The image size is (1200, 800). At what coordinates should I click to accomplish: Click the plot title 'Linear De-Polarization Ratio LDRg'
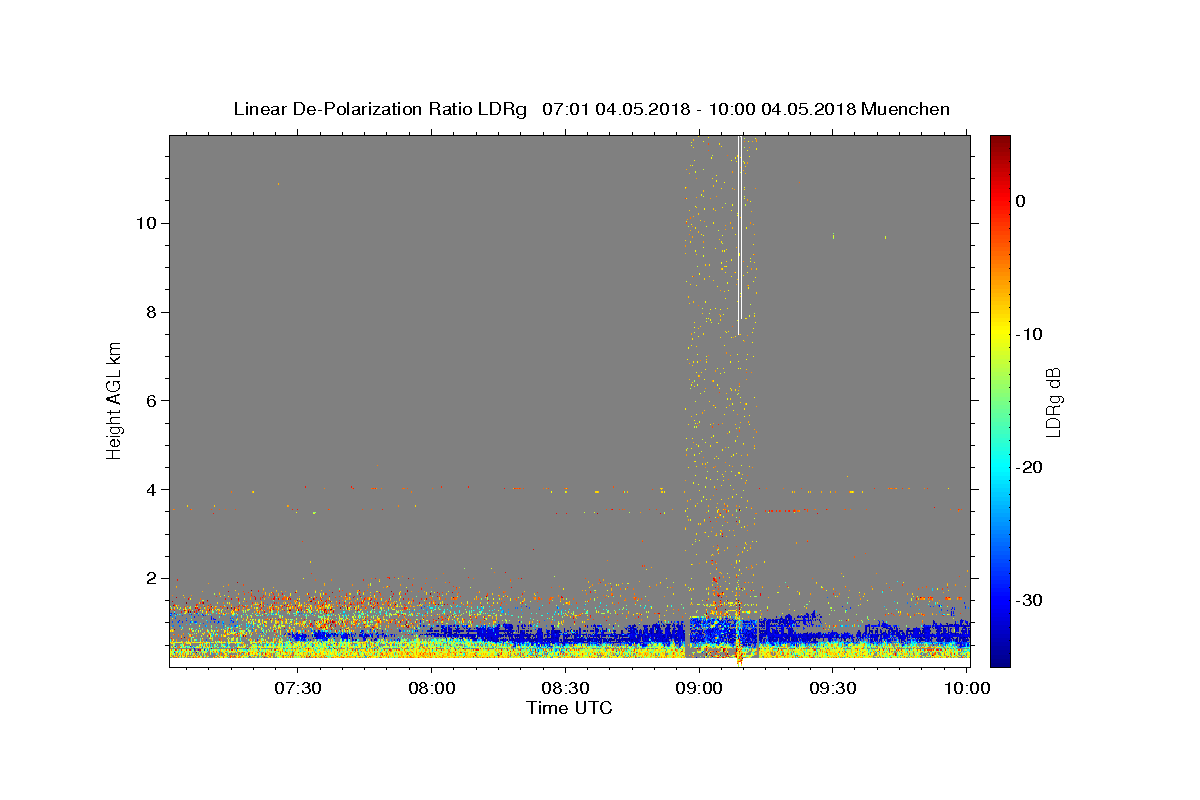(x=379, y=109)
